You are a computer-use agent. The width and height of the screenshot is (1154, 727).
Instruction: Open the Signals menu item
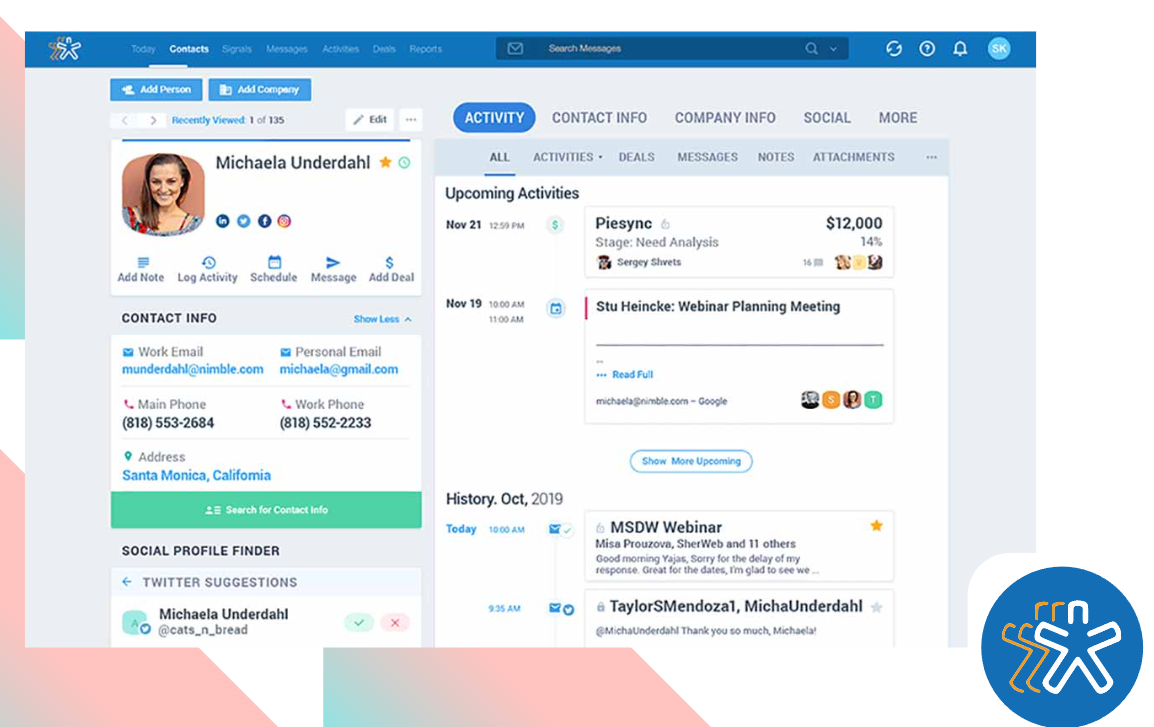(x=237, y=49)
